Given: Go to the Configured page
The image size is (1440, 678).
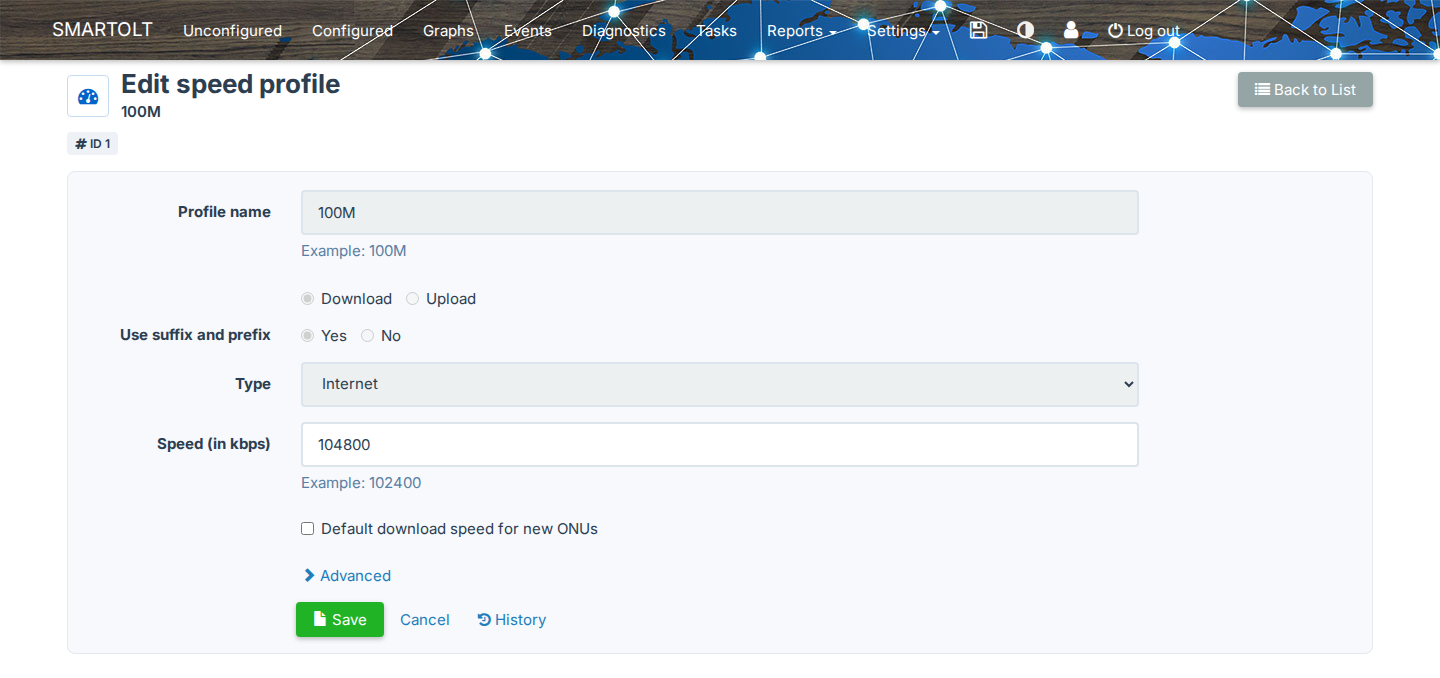Looking at the screenshot, I should pos(352,31).
